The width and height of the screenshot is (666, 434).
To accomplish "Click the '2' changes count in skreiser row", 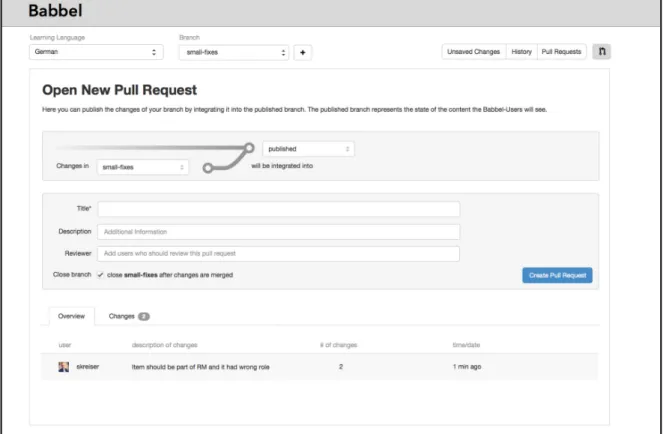I will coord(341,366).
